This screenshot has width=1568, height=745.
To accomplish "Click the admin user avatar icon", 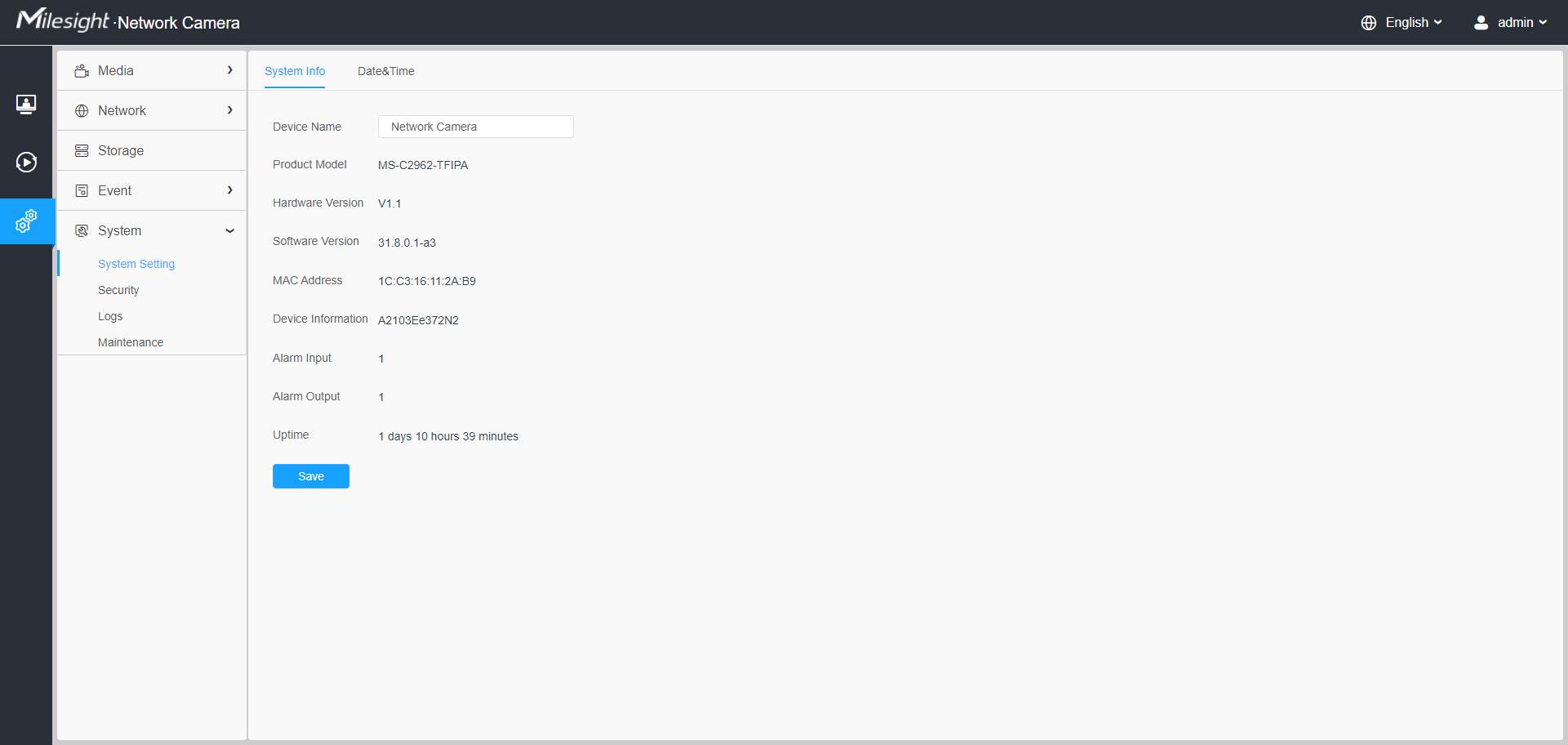I will pyautogui.click(x=1481, y=23).
